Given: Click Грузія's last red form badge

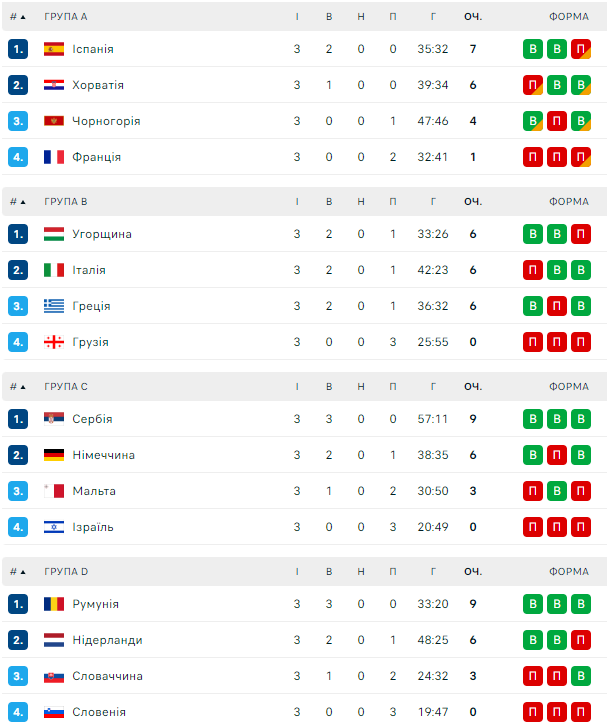Looking at the screenshot, I should pyautogui.click(x=581, y=342).
